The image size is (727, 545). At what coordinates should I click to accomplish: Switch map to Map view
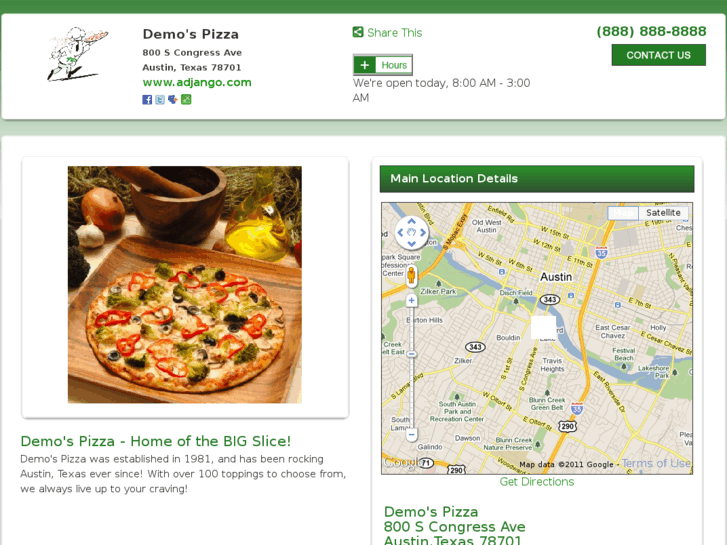pos(623,213)
